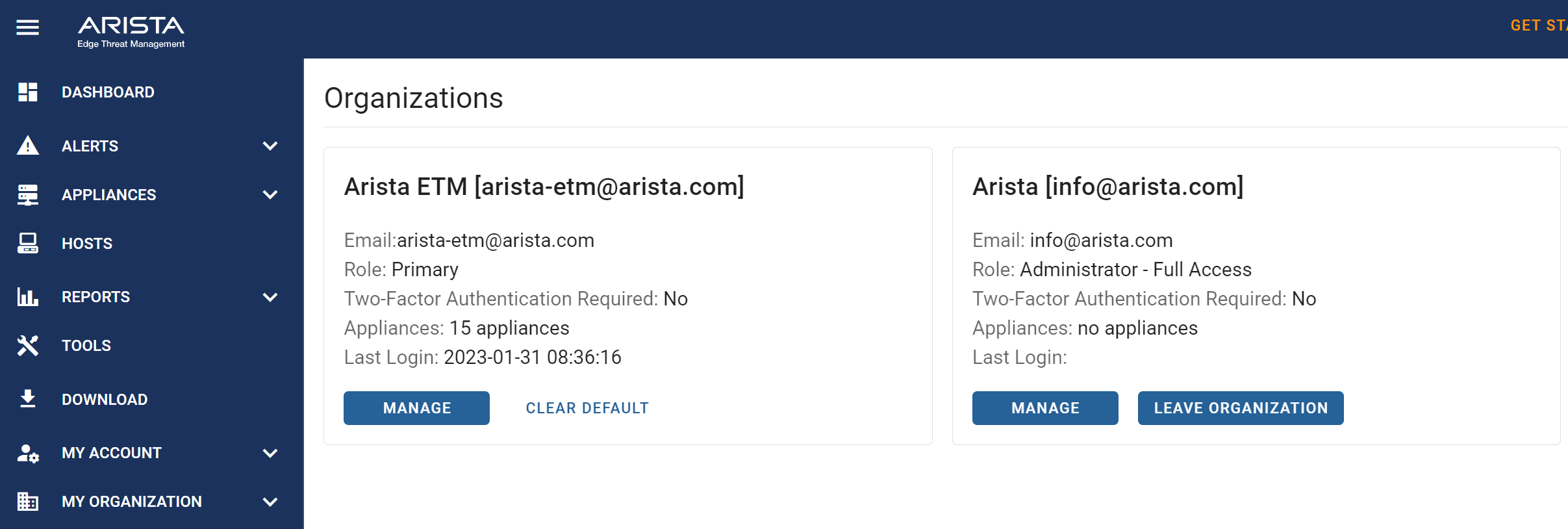Click the Organizations page heading
This screenshot has width=1568, height=529.
pyautogui.click(x=414, y=98)
